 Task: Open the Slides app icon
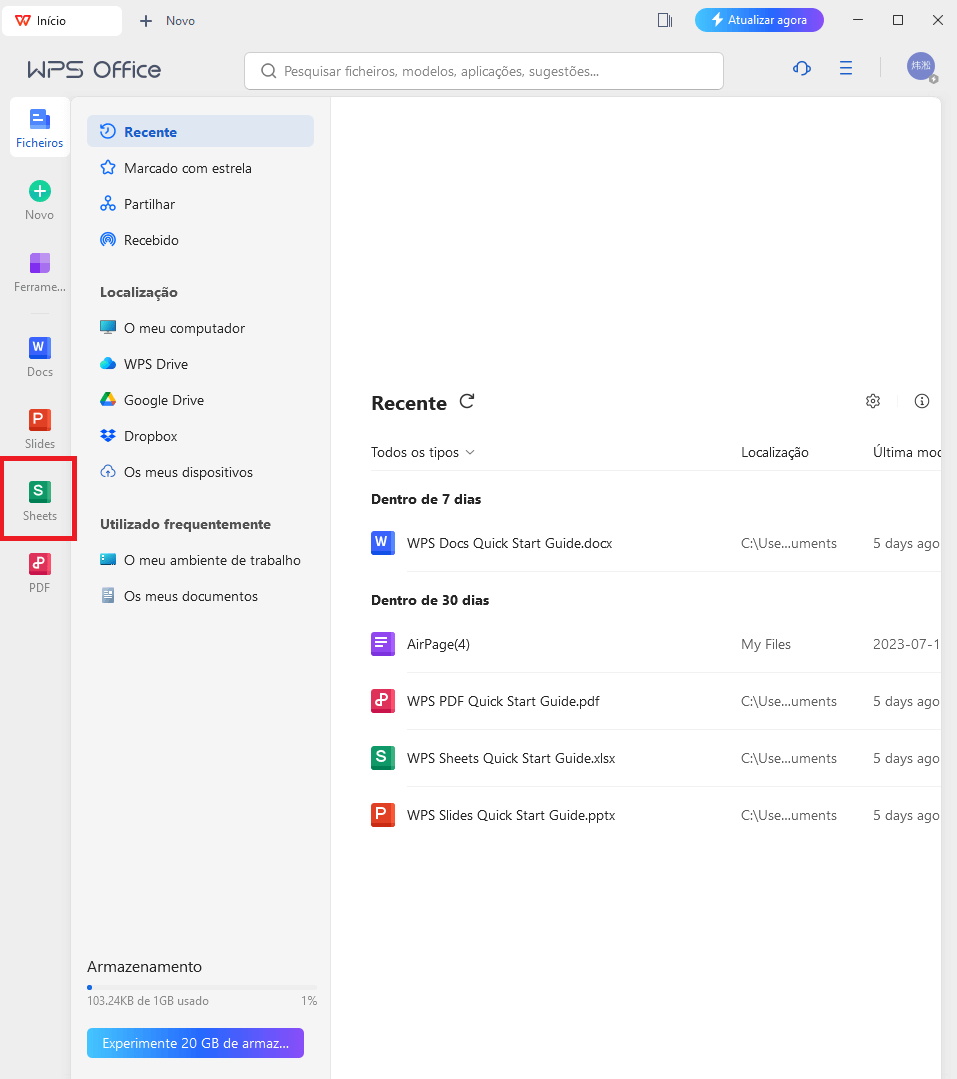(39, 420)
